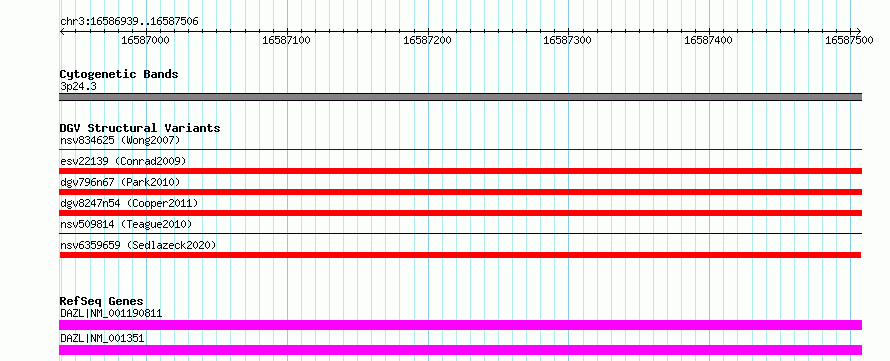
Task: Click the DGV Structural Variants track title
Action: point(140,128)
